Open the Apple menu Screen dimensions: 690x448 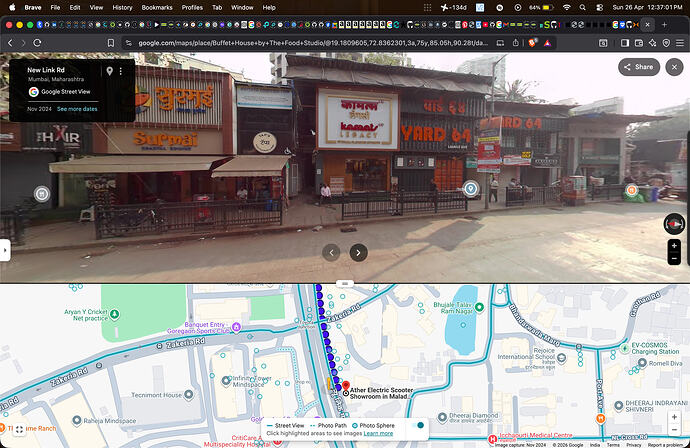(12, 7)
